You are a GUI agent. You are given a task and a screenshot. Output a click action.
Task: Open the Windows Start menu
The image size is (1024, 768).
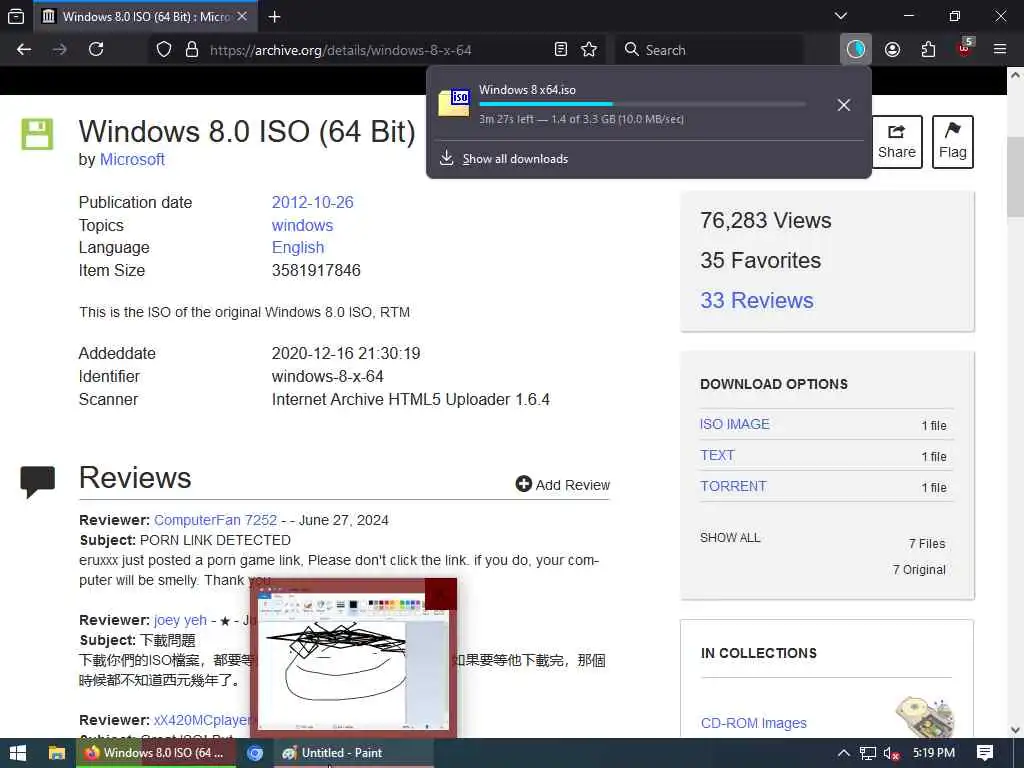(18, 753)
